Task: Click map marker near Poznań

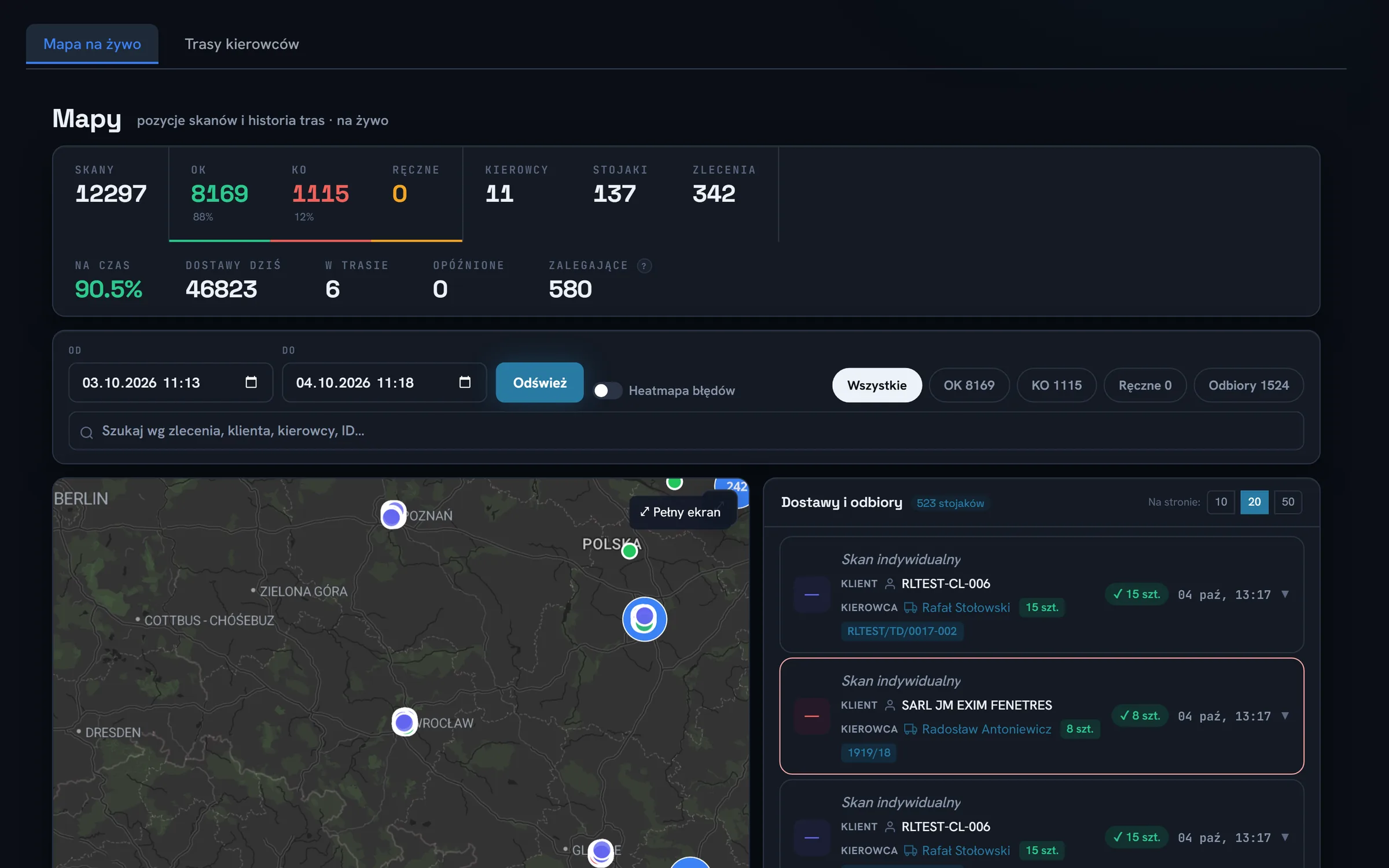Action: [x=393, y=515]
